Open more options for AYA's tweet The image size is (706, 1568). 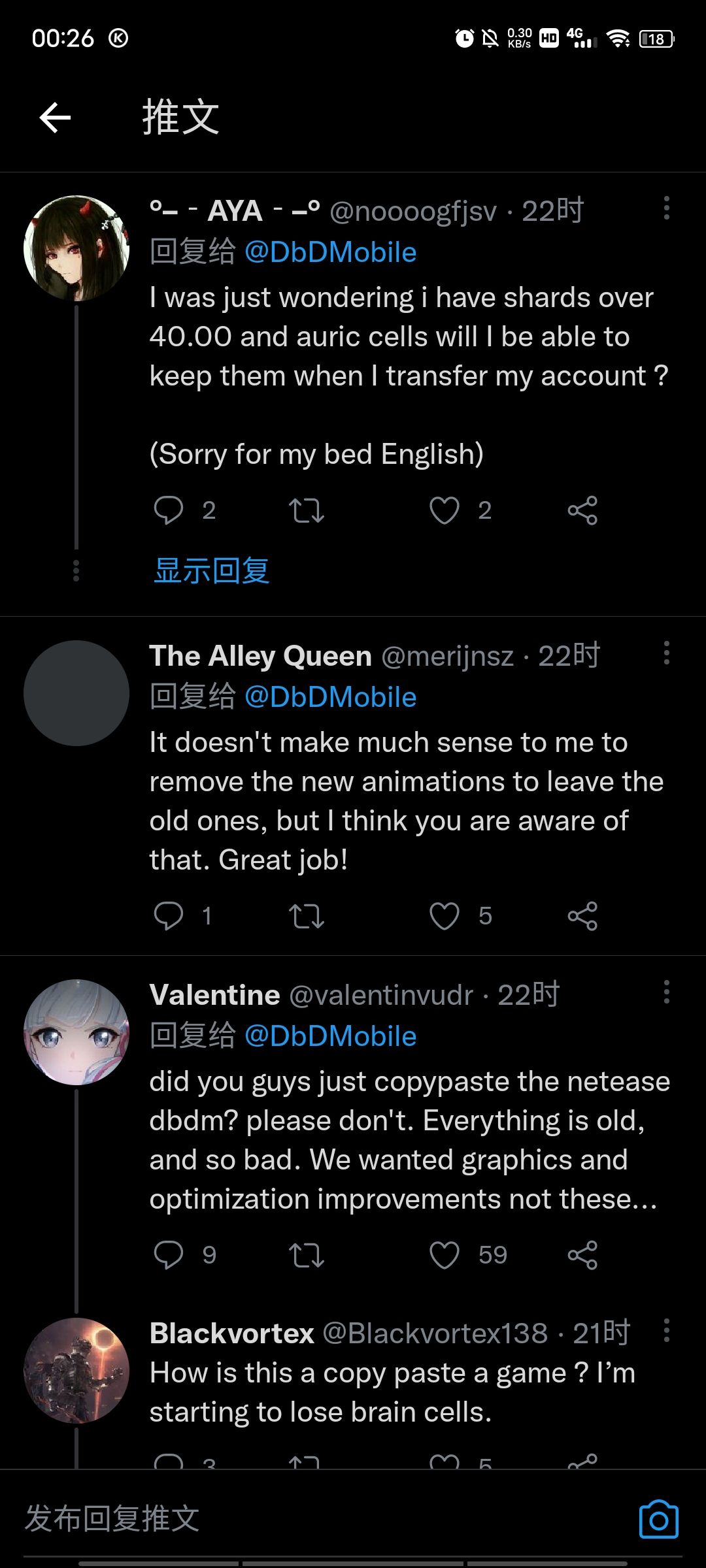[x=666, y=208]
